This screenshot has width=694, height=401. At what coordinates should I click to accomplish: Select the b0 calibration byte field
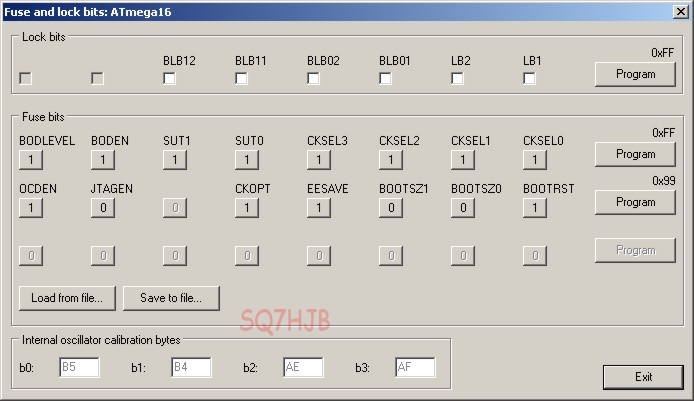point(79,367)
